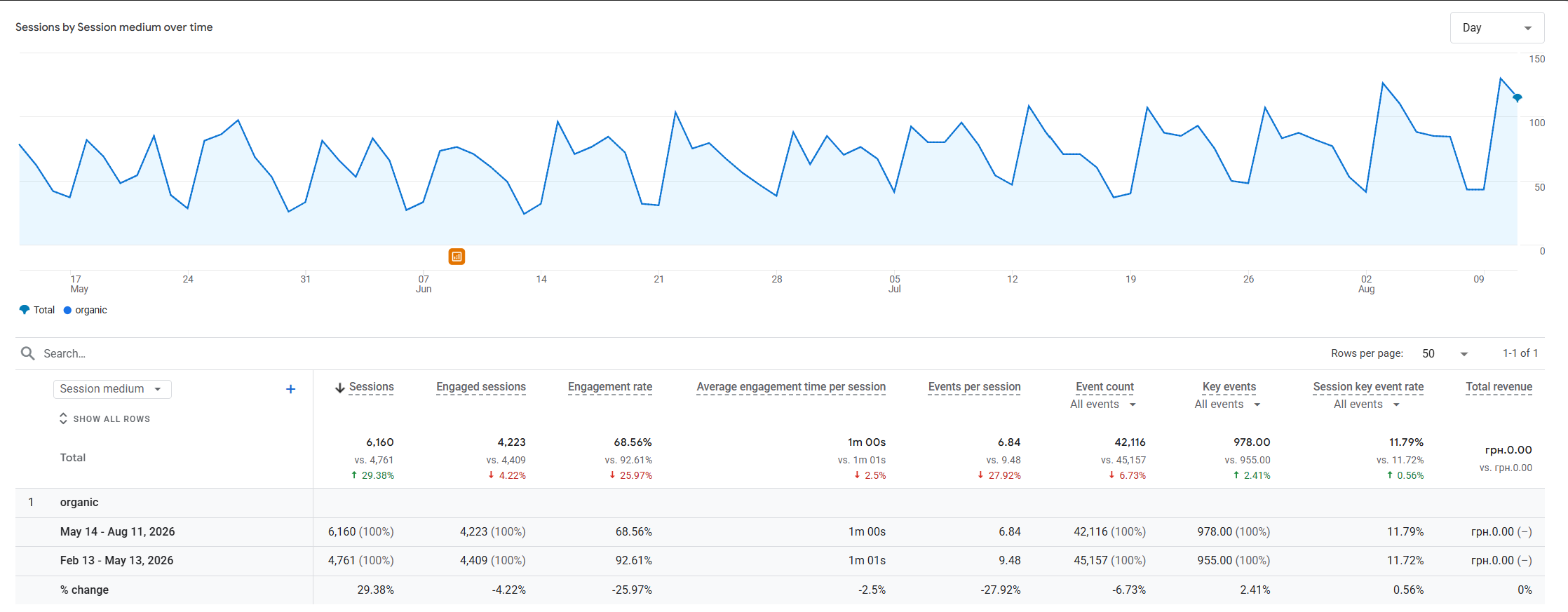Viewport: 1568px width, 612px height.
Task: Open Event count All events dropdown
Action: [x=1103, y=404]
